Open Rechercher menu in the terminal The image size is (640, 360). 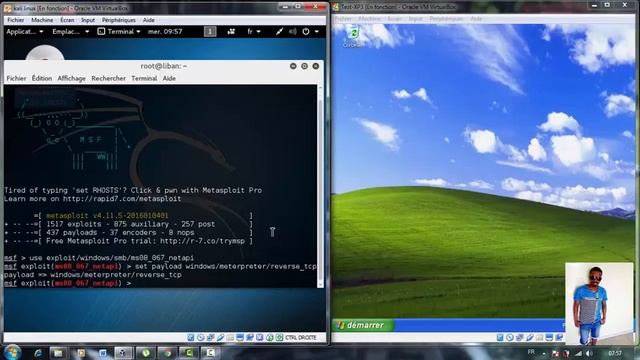point(108,78)
